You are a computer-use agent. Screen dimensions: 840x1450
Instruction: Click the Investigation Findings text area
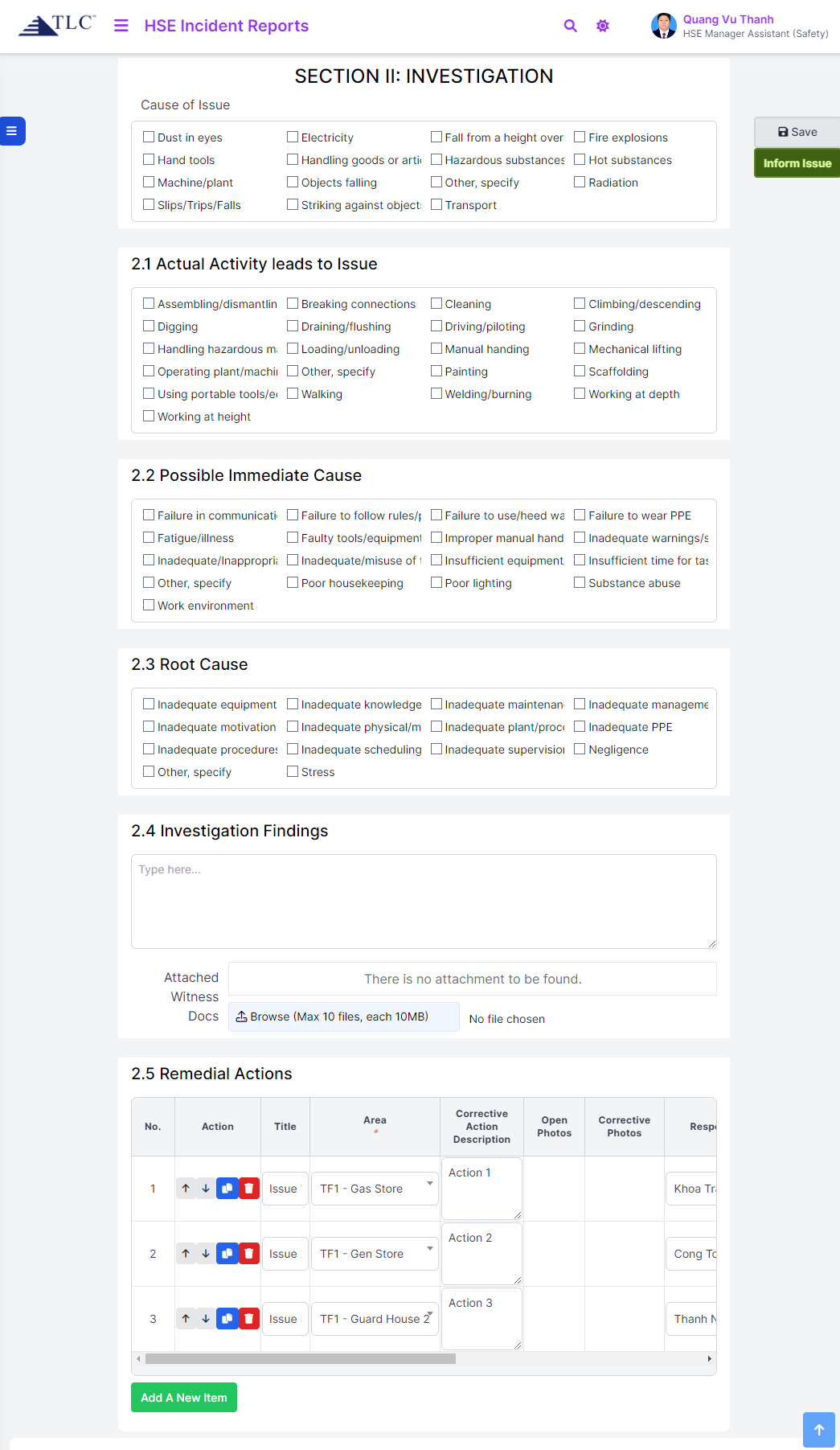click(x=424, y=902)
